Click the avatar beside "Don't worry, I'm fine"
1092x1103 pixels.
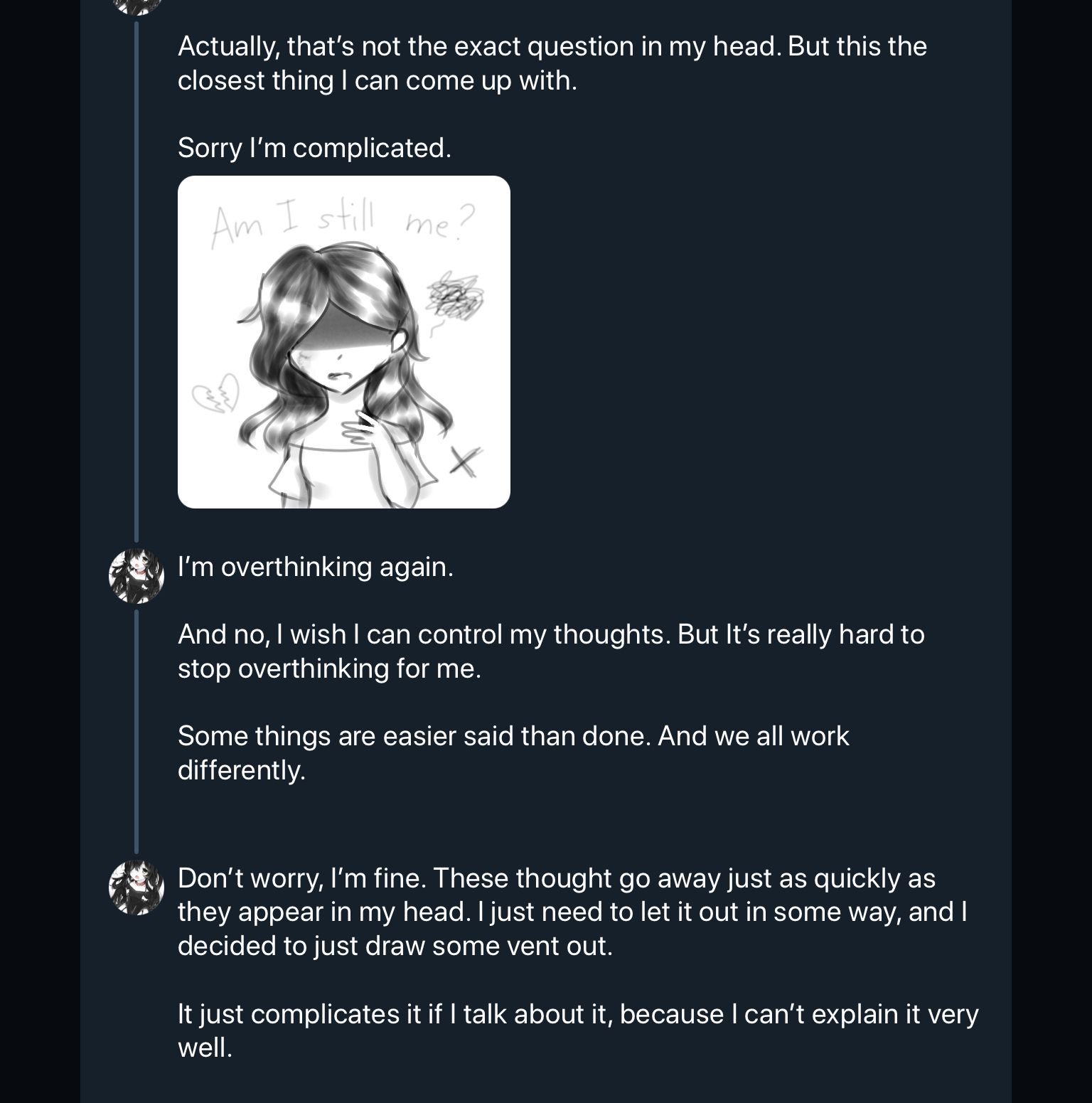(136, 886)
